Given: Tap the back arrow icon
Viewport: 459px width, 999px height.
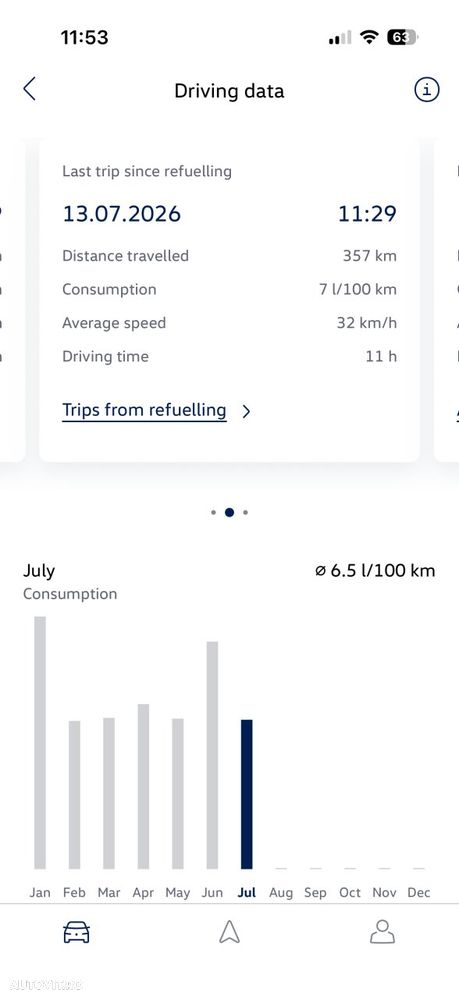Looking at the screenshot, I should point(29,89).
